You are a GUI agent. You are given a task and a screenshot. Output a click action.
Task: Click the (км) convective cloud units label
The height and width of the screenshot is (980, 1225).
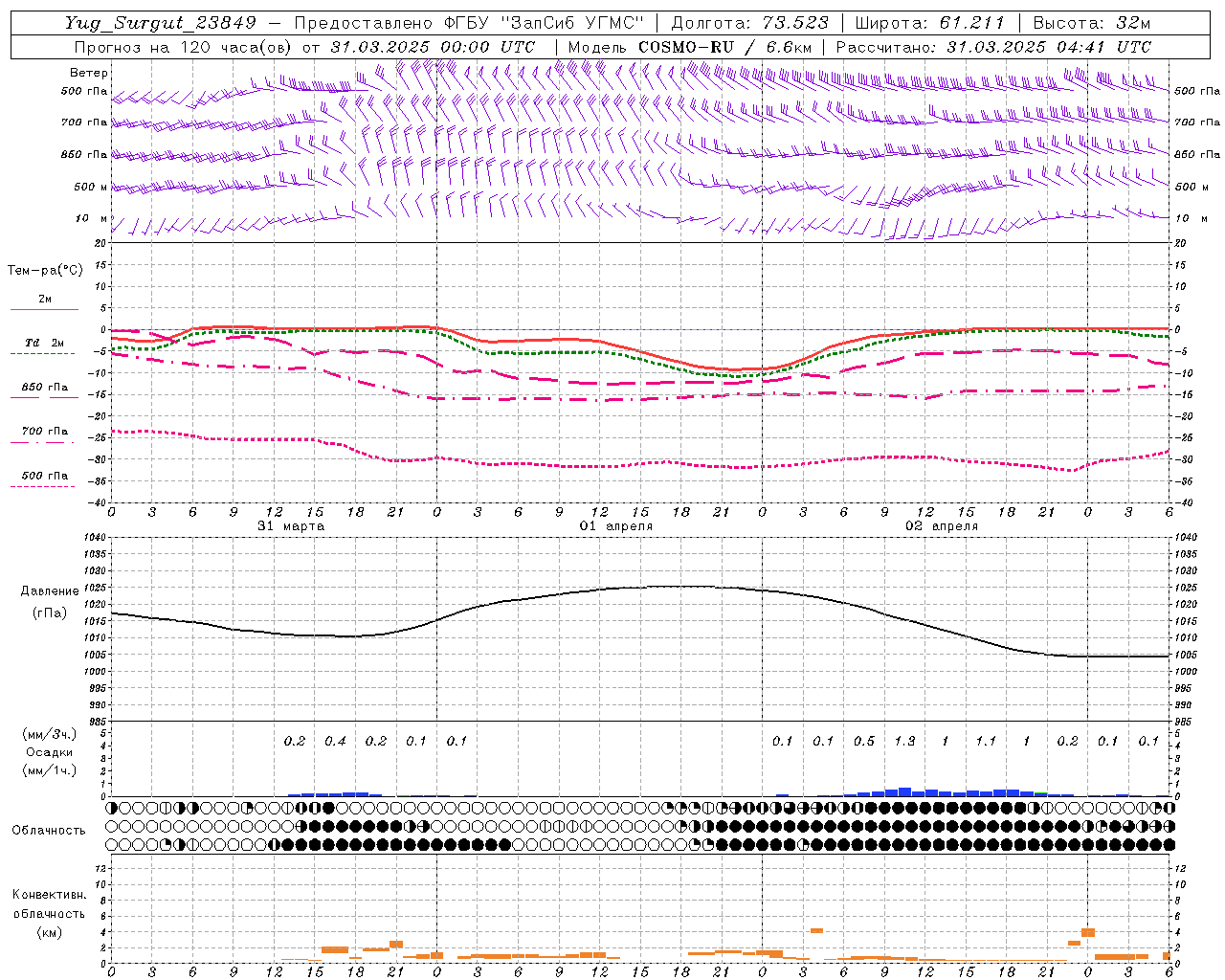(52, 931)
